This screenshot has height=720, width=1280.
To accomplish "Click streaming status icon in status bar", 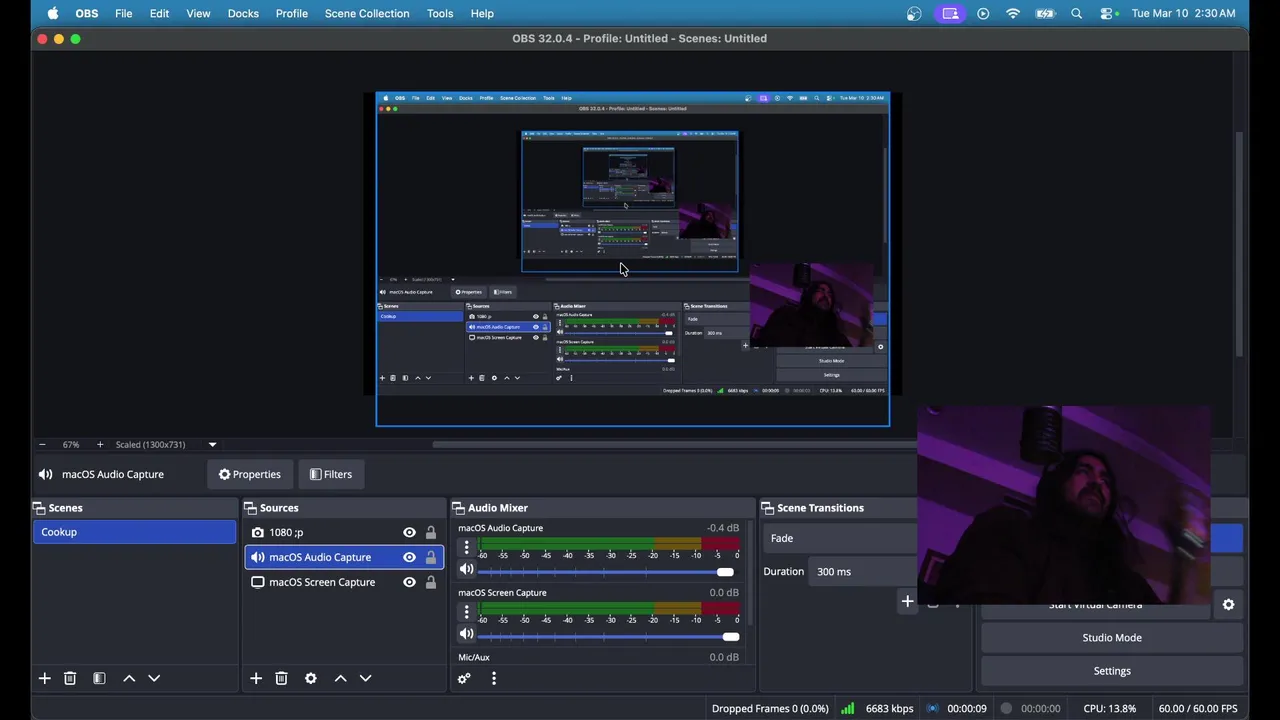I will click(x=932, y=708).
